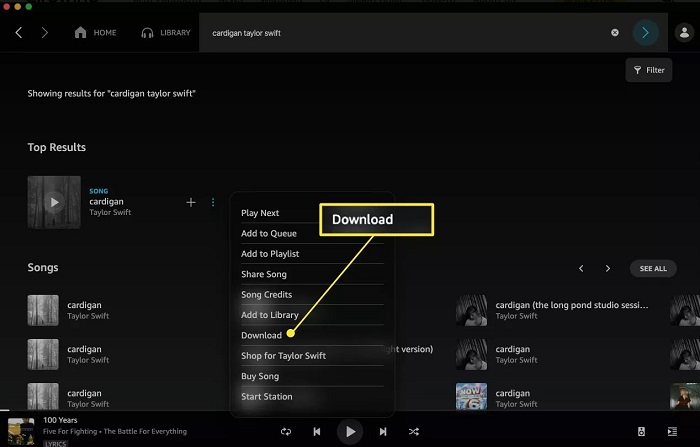Choose Buy Song in the menu

(x=260, y=376)
